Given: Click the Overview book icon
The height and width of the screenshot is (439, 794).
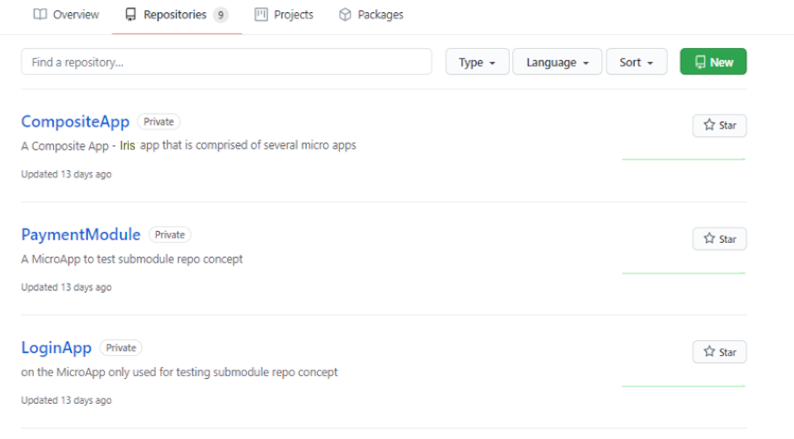Looking at the screenshot, I should click(40, 15).
